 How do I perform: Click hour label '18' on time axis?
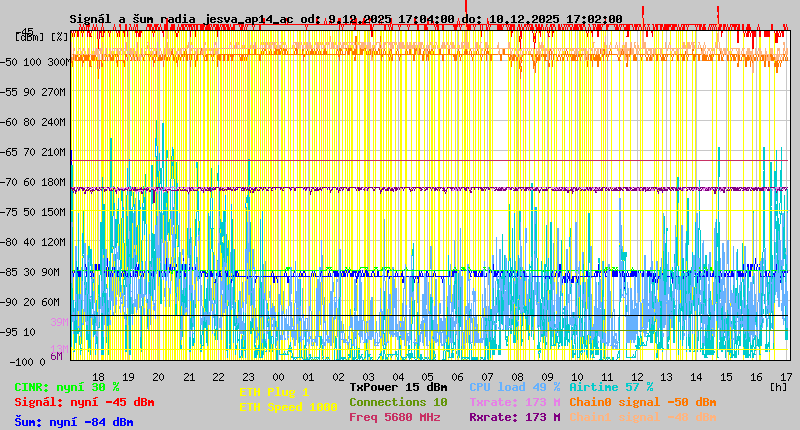pos(98,377)
